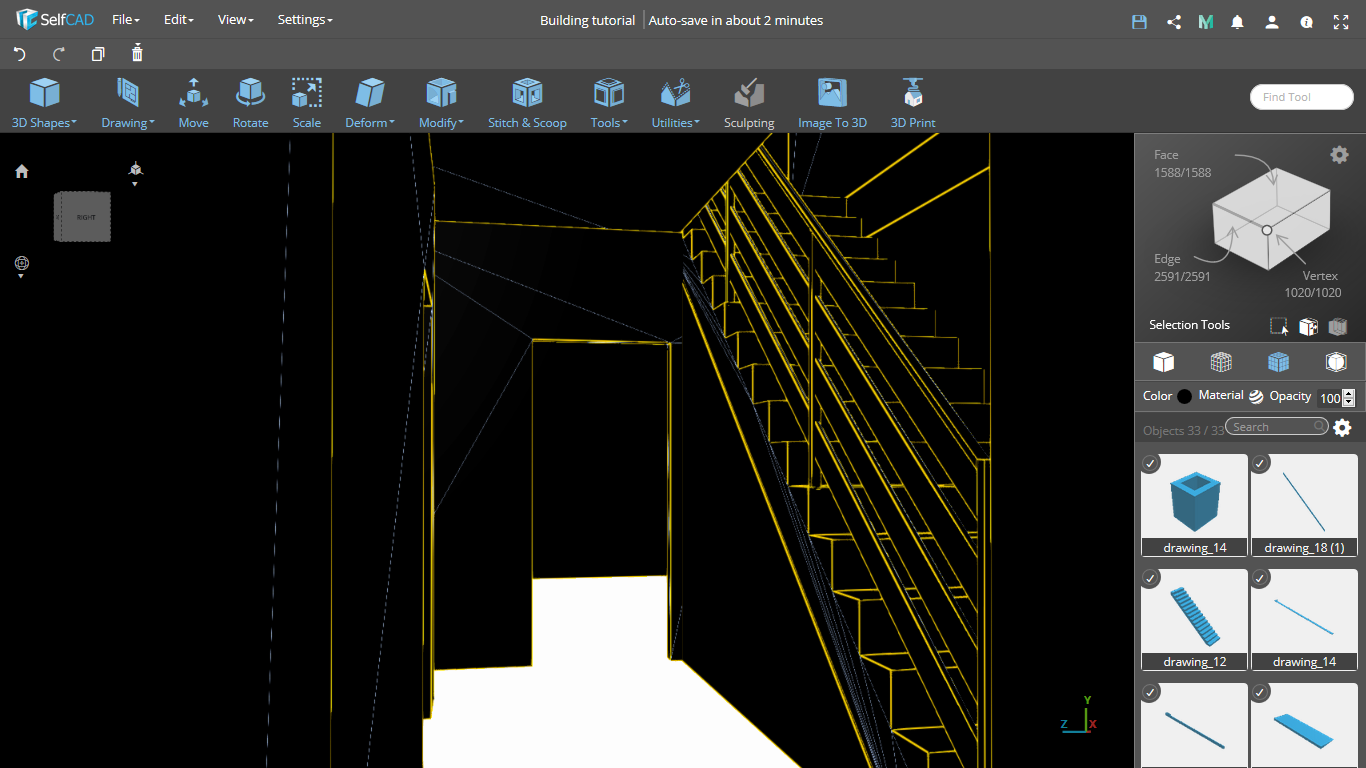1366x768 pixels.
Task: Select the Rotate tool
Action: pyautogui.click(x=250, y=104)
